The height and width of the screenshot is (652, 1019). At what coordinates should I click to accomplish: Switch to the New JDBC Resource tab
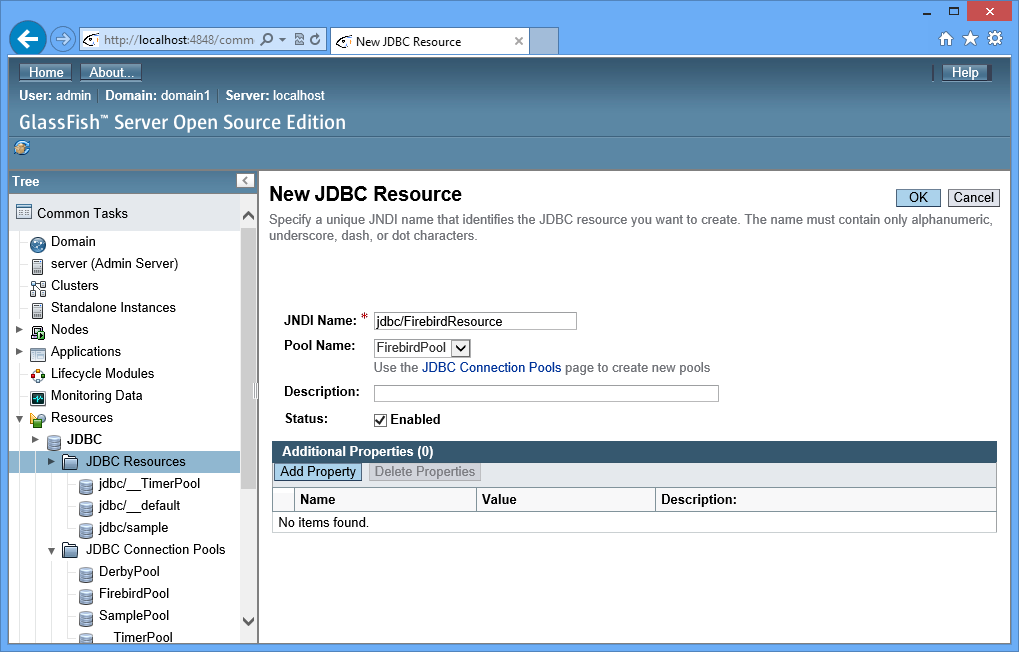pos(430,41)
